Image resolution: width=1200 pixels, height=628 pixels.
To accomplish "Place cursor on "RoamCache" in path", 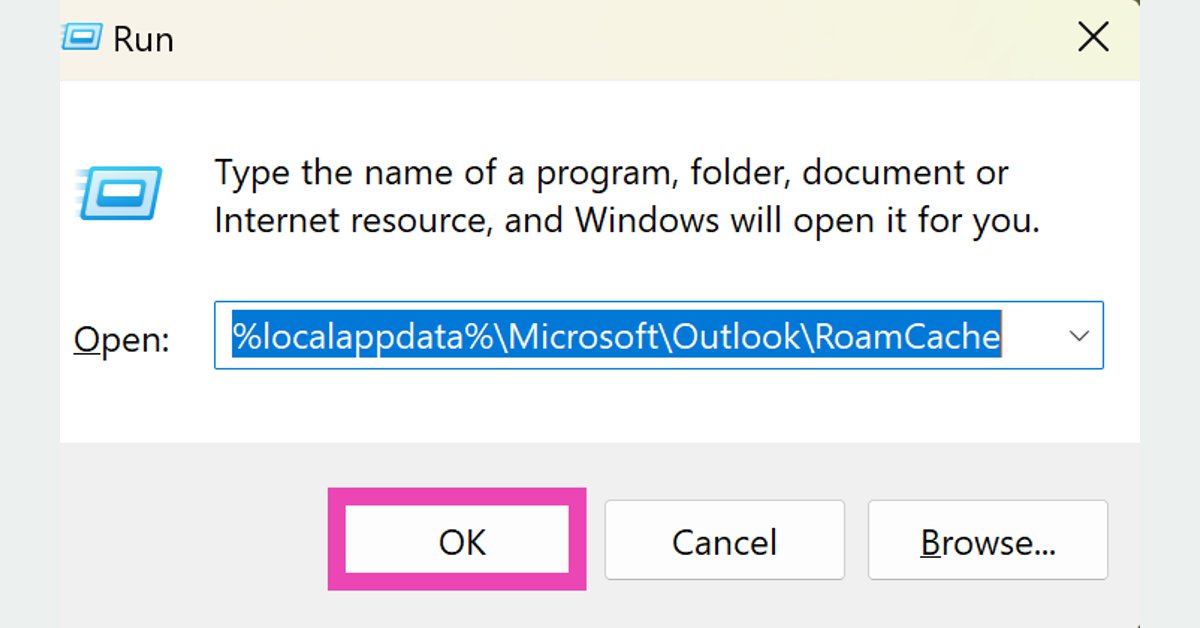I will pos(907,336).
